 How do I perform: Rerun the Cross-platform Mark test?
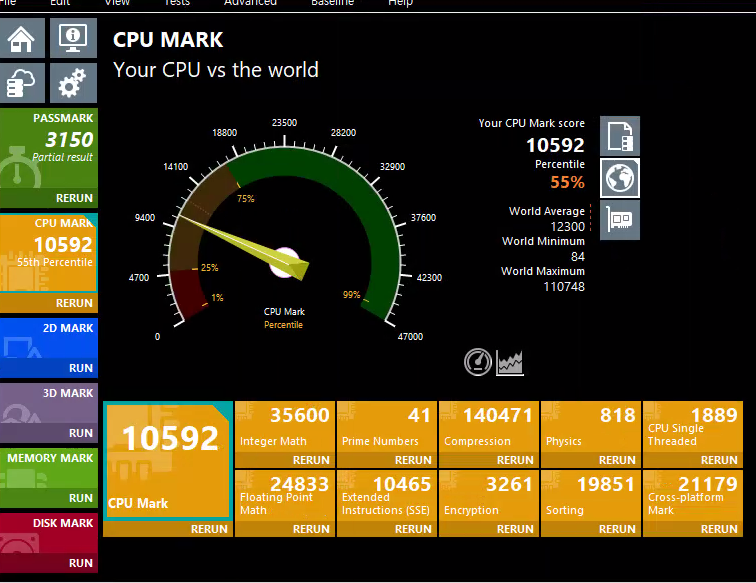tap(719, 529)
